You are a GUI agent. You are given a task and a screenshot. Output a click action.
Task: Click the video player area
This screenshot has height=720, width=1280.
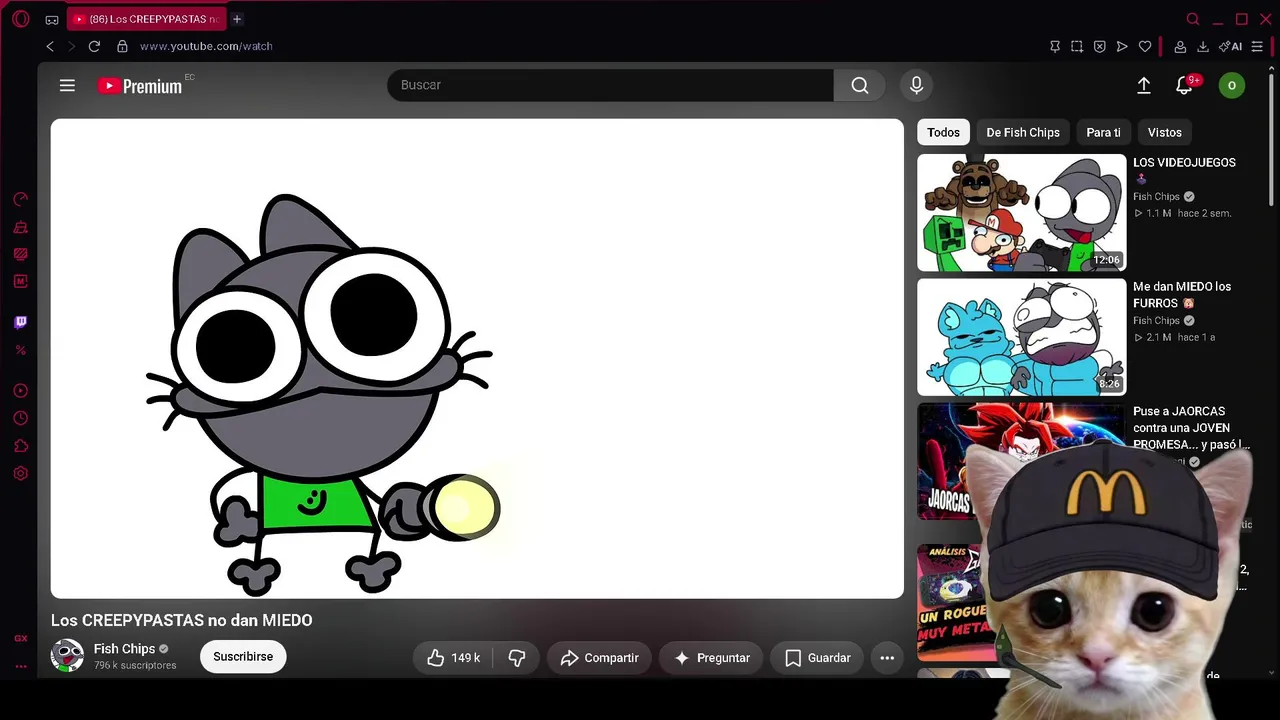(x=477, y=359)
